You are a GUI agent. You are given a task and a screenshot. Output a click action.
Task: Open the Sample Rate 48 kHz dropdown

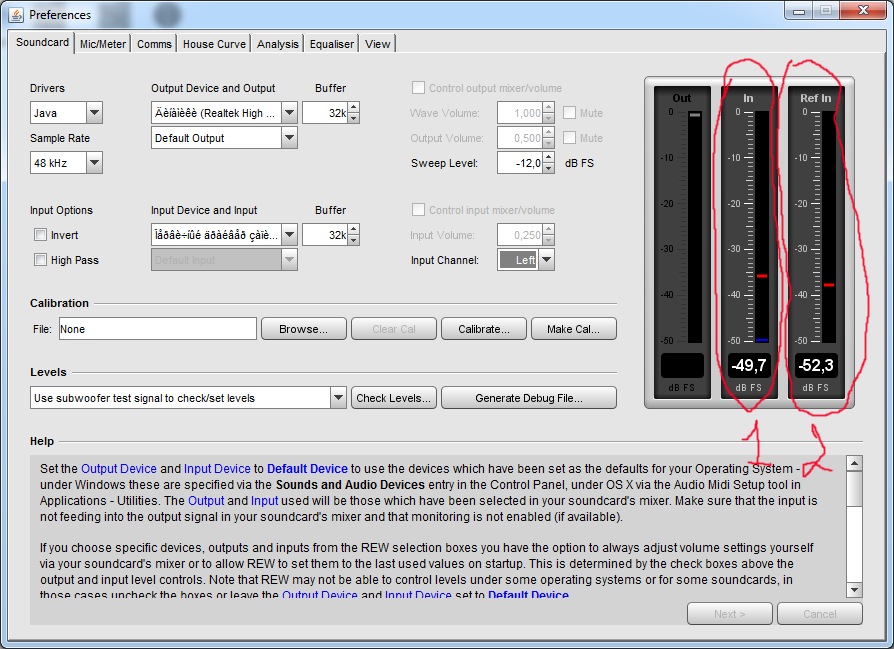tap(95, 163)
